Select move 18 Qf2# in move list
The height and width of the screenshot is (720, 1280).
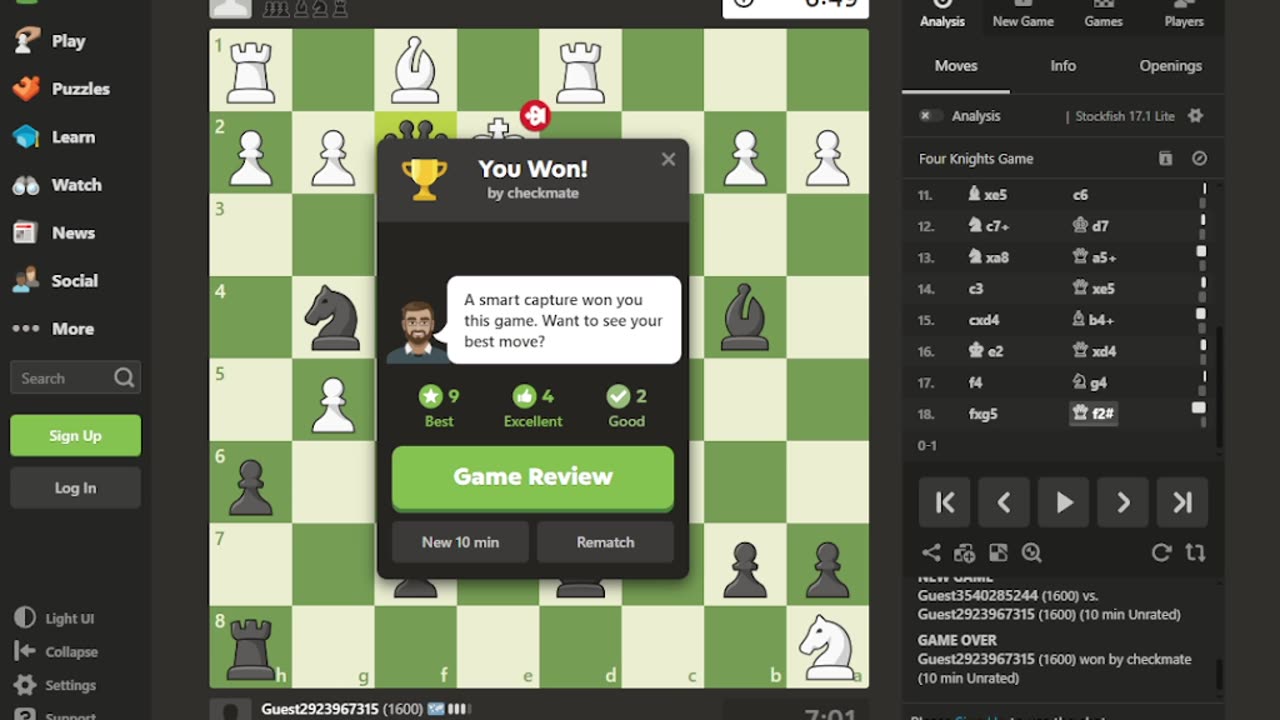(x=1093, y=413)
